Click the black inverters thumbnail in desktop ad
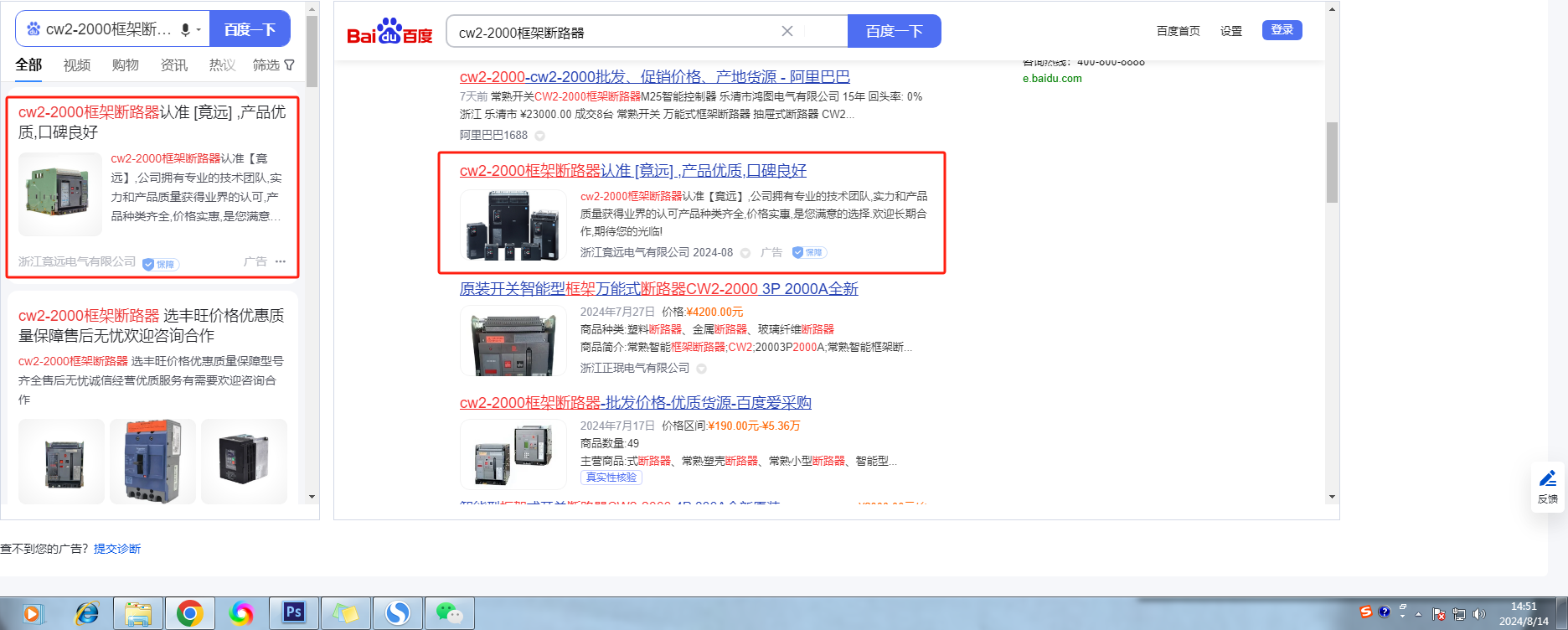The width and height of the screenshot is (1568, 630). coord(513,226)
